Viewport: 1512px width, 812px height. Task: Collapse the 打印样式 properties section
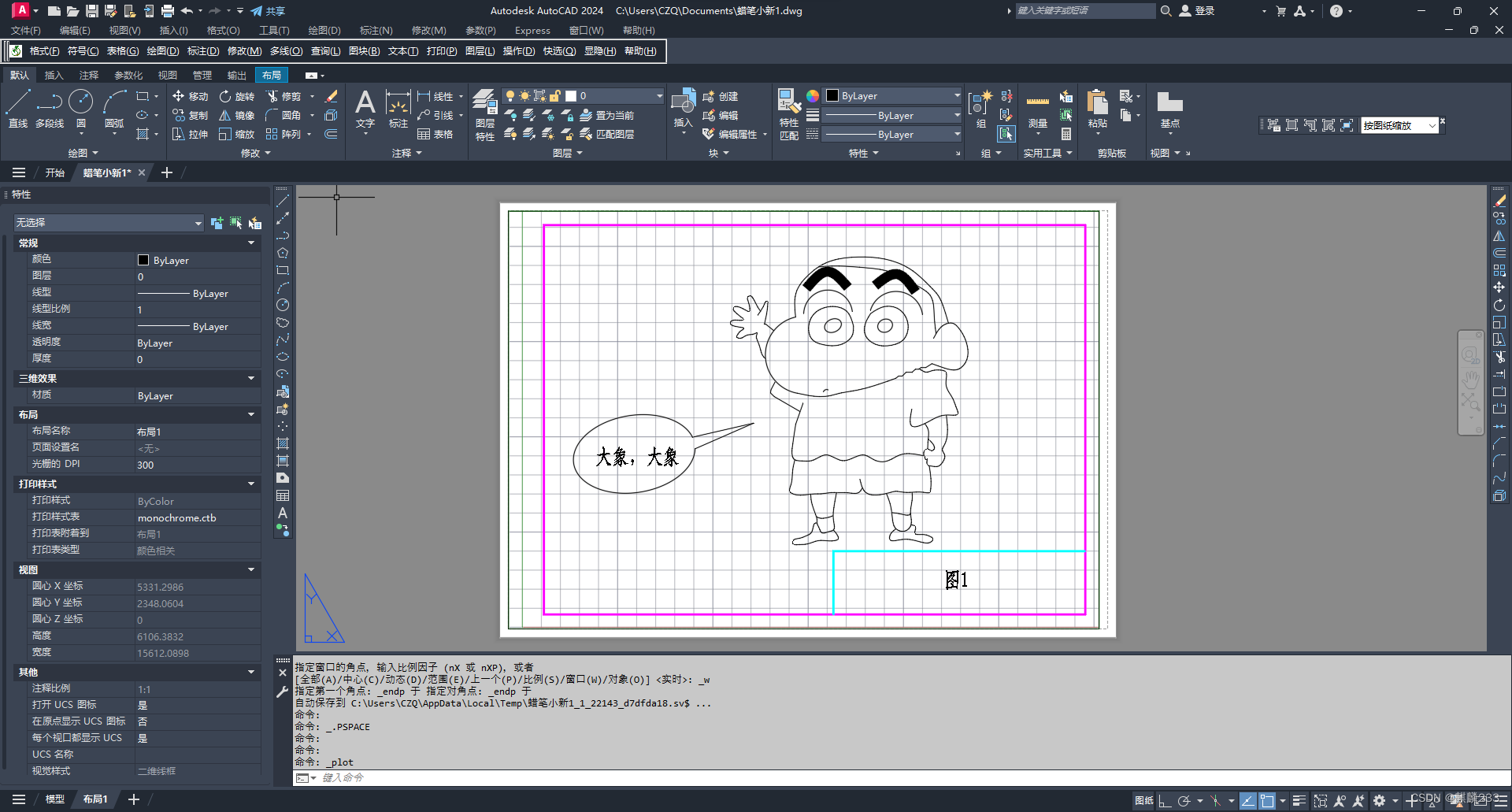(251, 484)
